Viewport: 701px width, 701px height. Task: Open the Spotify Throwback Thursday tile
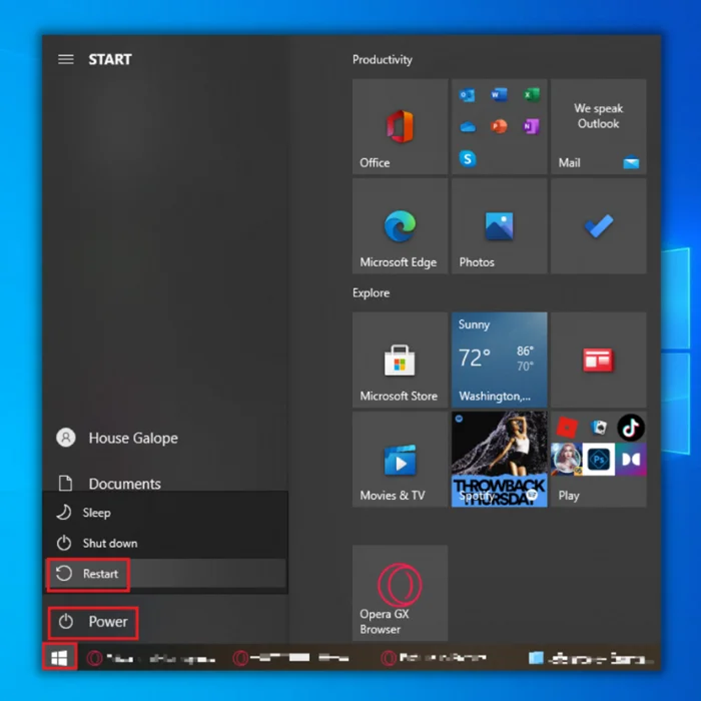click(x=499, y=459)
